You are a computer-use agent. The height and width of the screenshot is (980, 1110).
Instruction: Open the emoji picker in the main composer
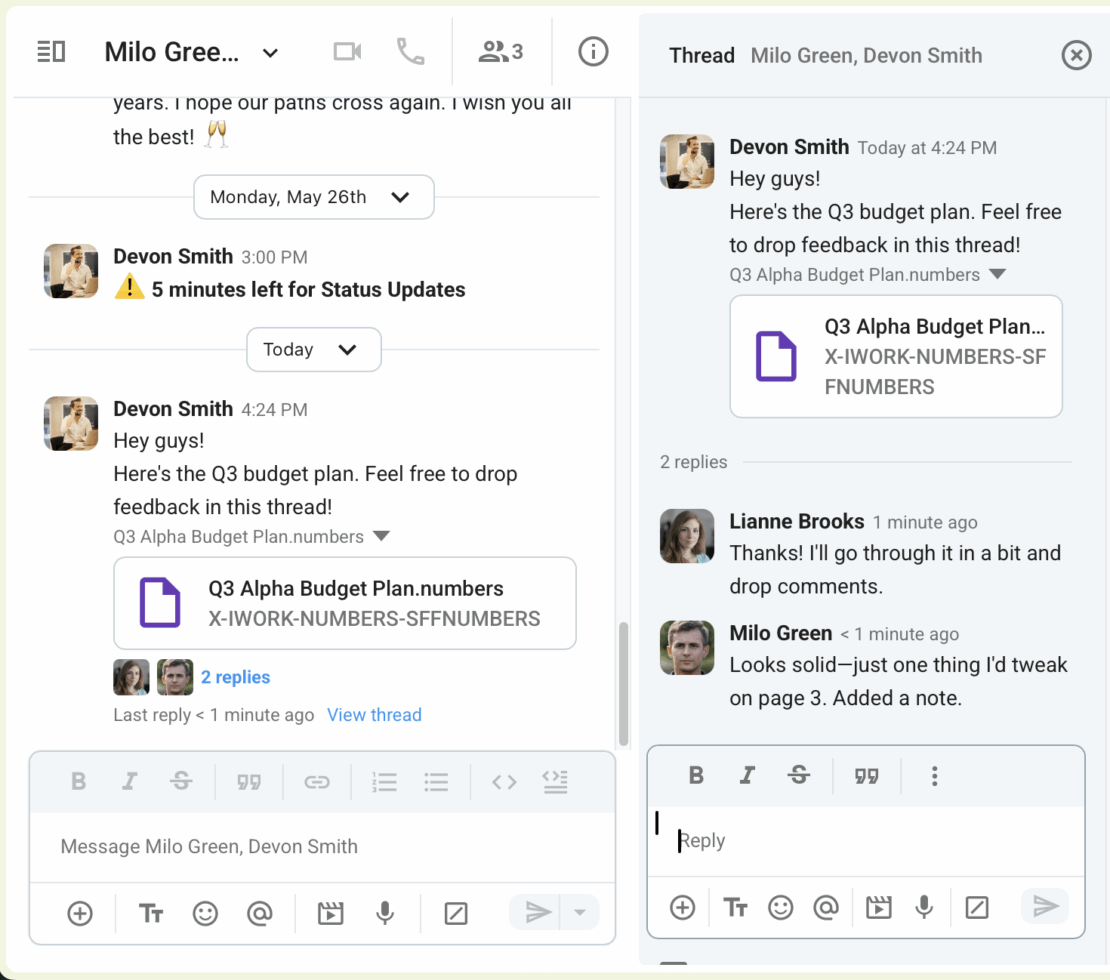205,913
